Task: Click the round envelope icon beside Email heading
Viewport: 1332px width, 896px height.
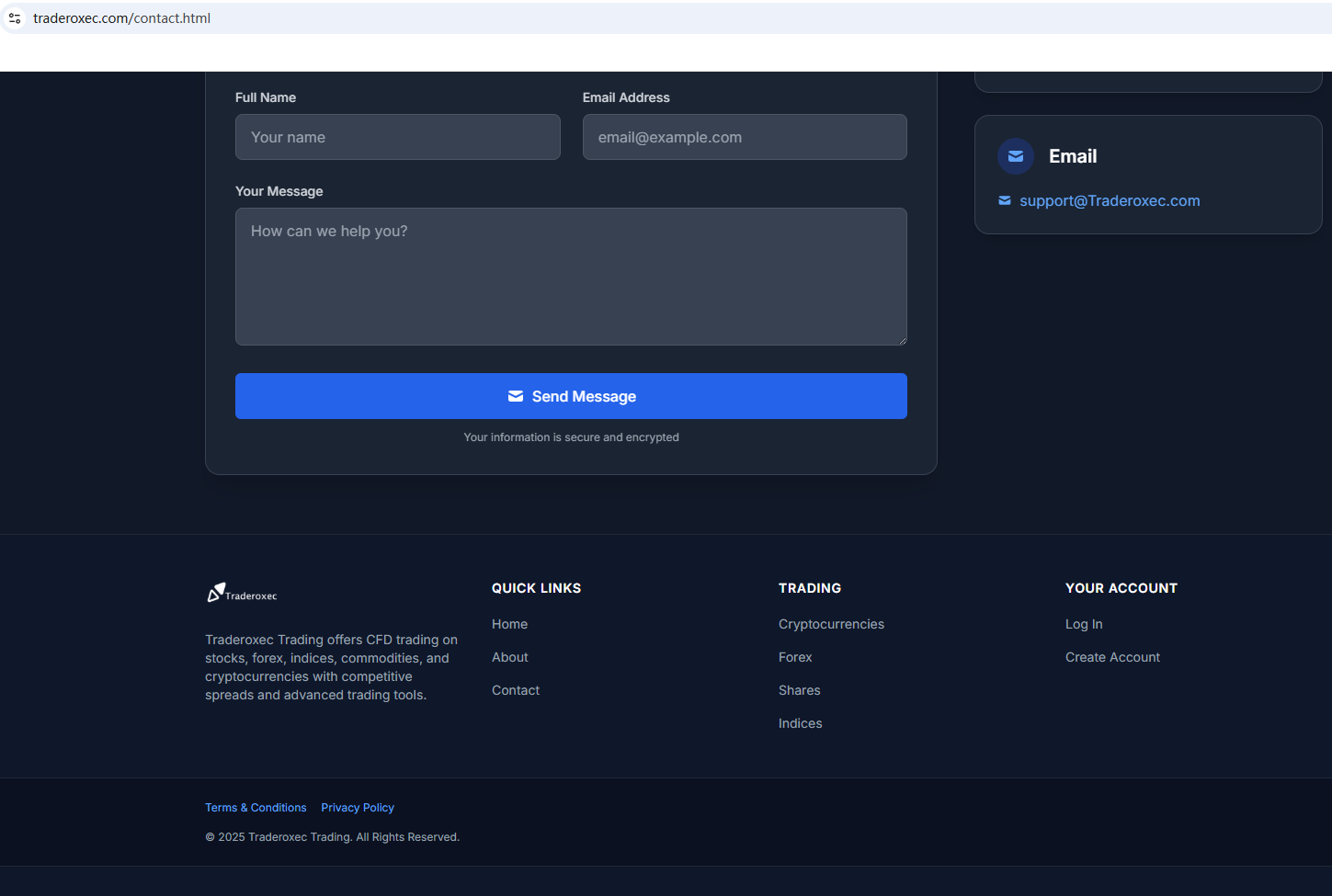Action: pos(1016,156)
